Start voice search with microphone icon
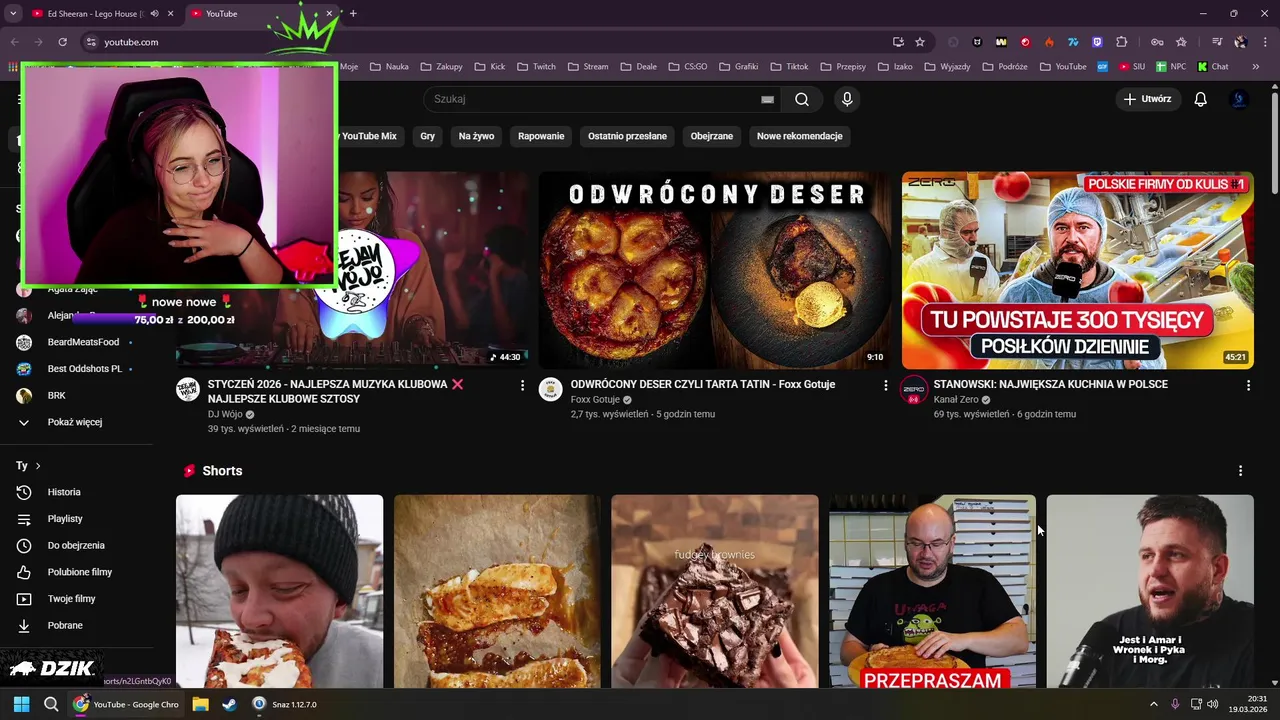This screenshot has width=1280, height=720. pos(847,99)
